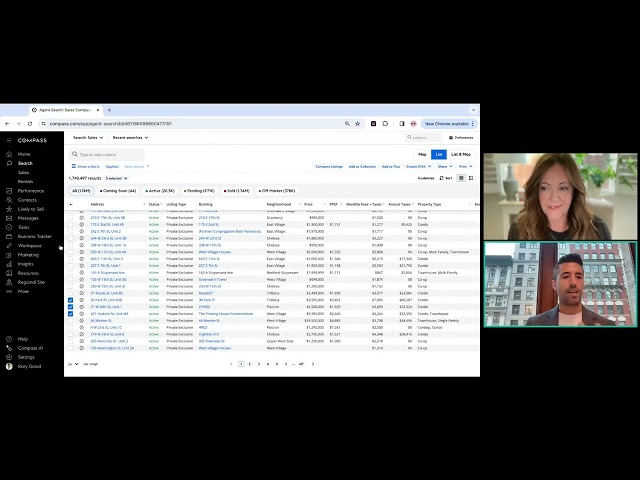This screenshot has height=480, width=640.
Task: Toggle the select-all header checkbox
Action: click(x=71, y=204)
